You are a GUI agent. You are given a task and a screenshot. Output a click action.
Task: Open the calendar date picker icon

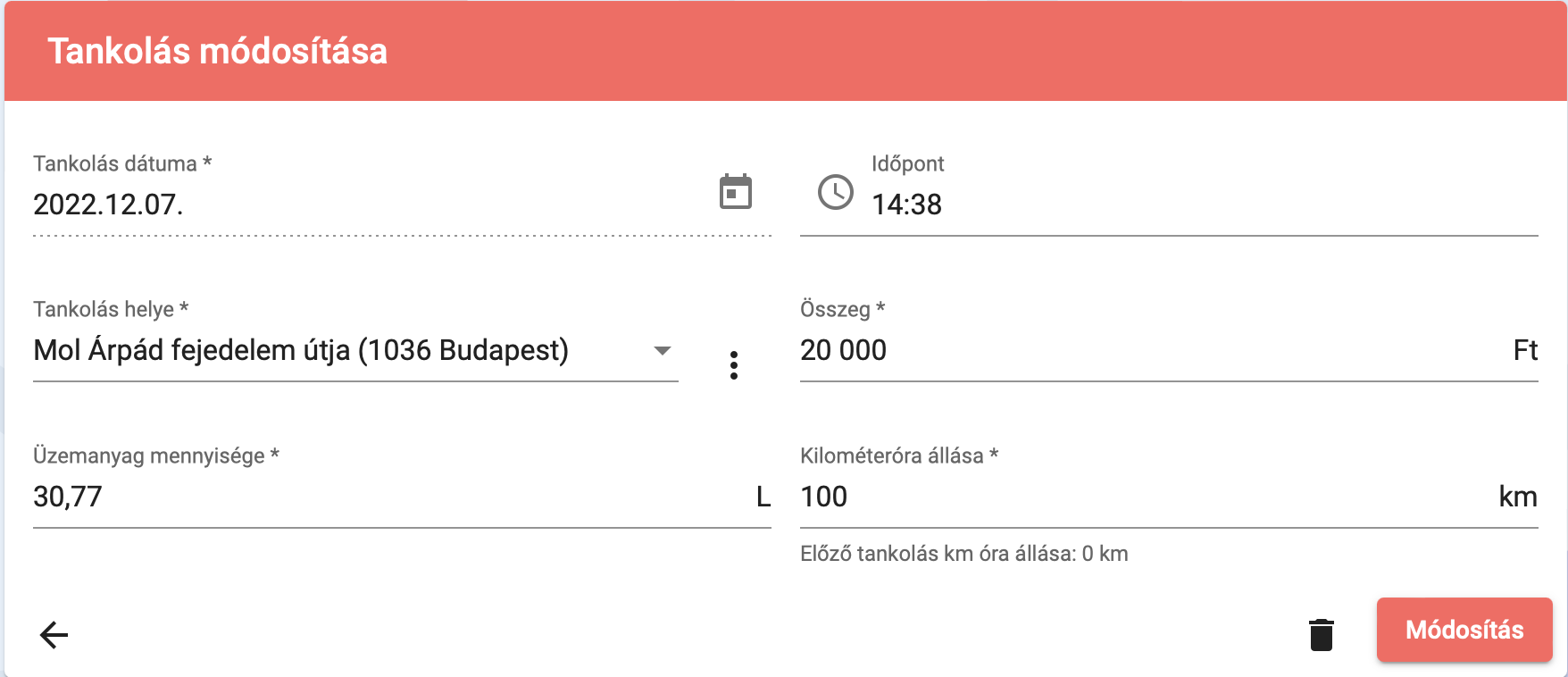point(736,192)
